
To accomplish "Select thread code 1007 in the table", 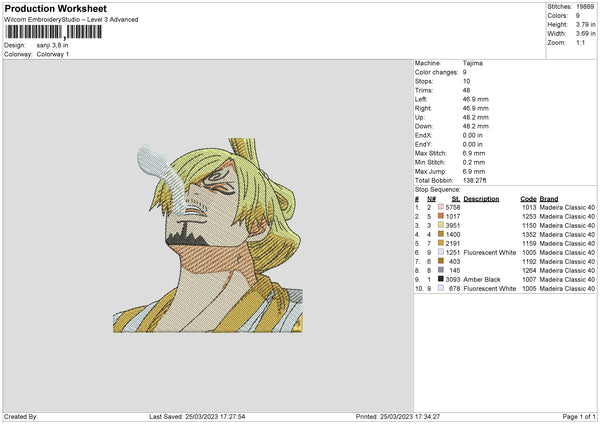I will click(529, 279).
